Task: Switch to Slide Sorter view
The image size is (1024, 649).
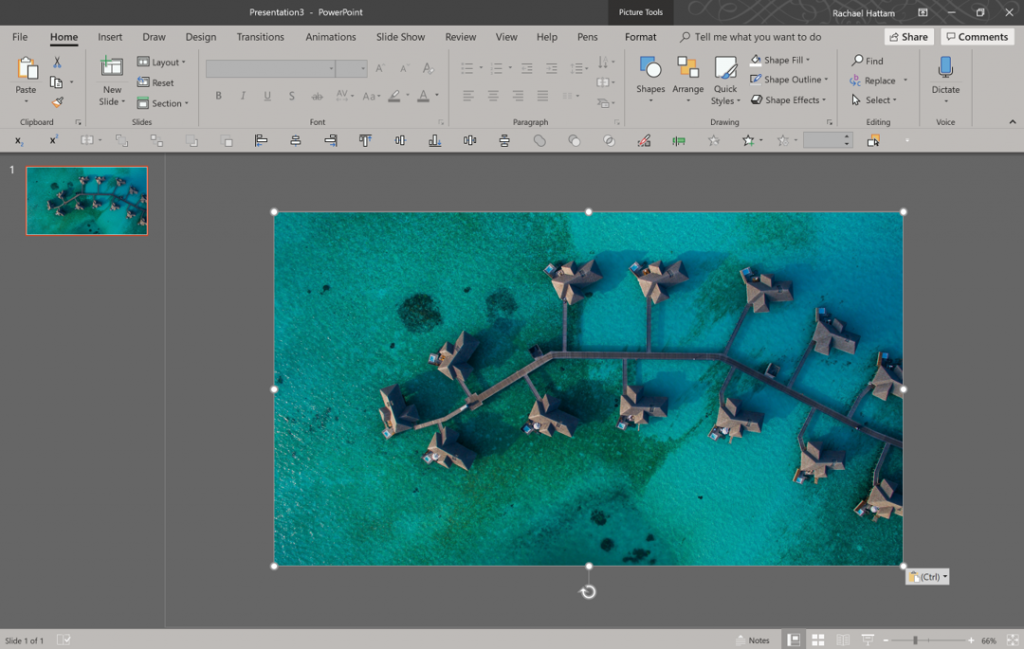Action: click(818, 640)
